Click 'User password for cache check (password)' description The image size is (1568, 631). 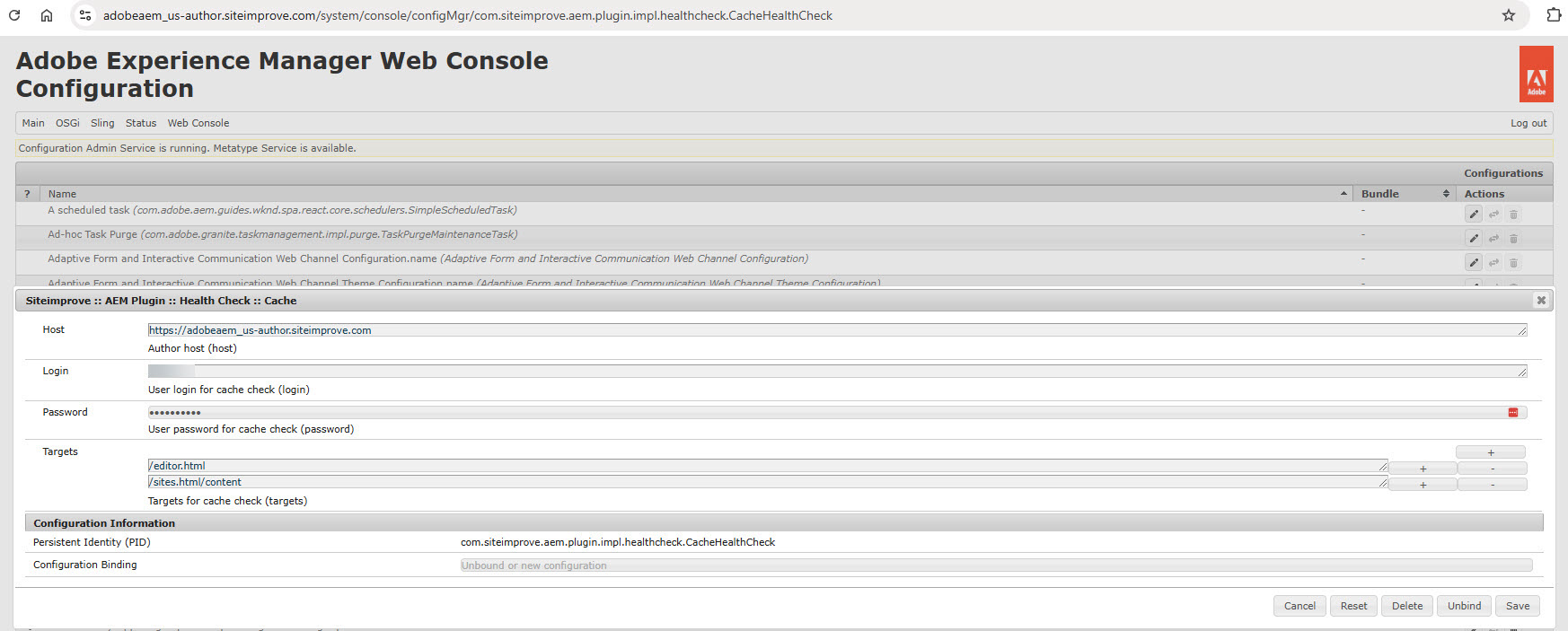[x=251, y=429]
